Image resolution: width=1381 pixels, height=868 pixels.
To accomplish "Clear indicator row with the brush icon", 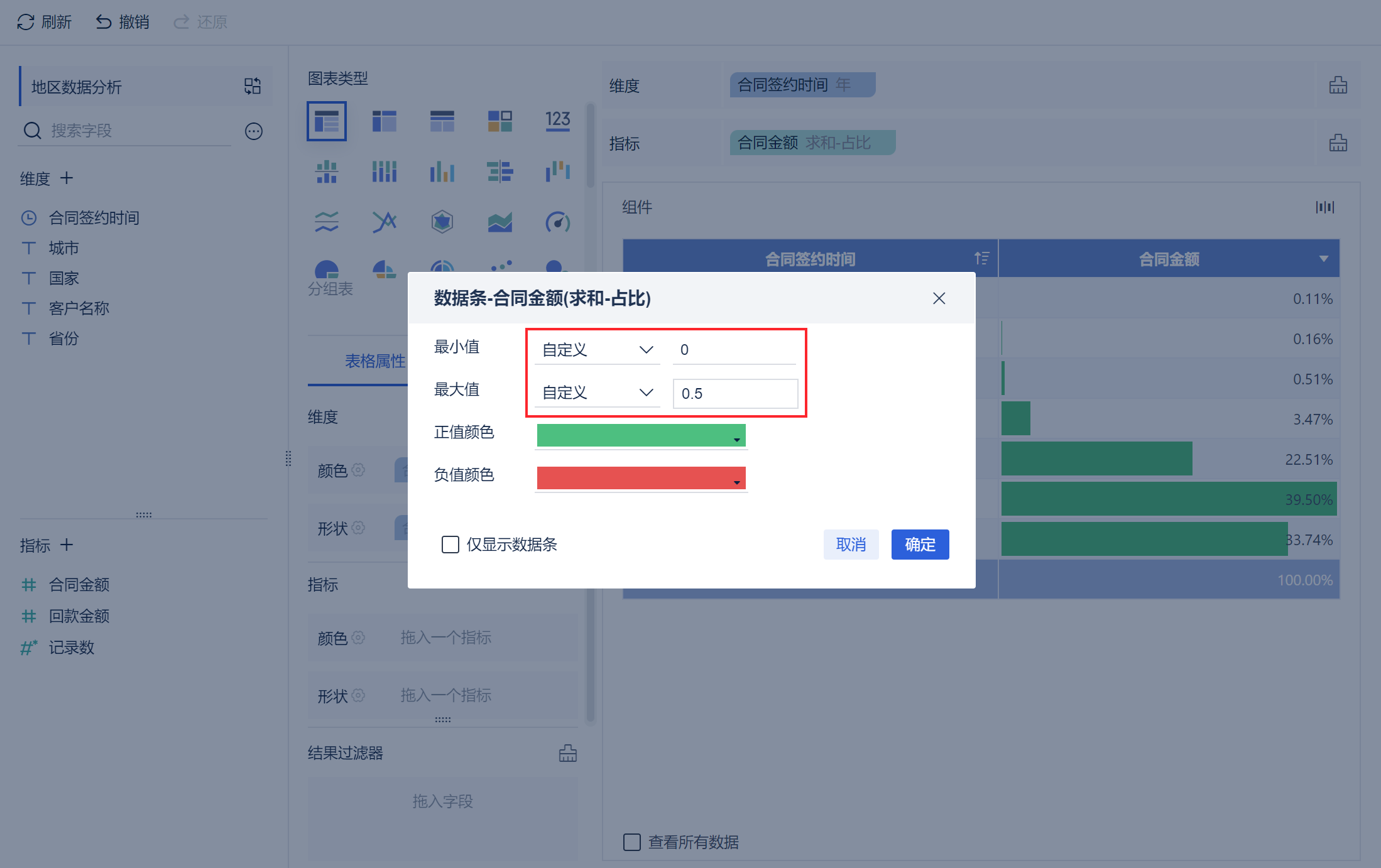I will [1338, 143].
